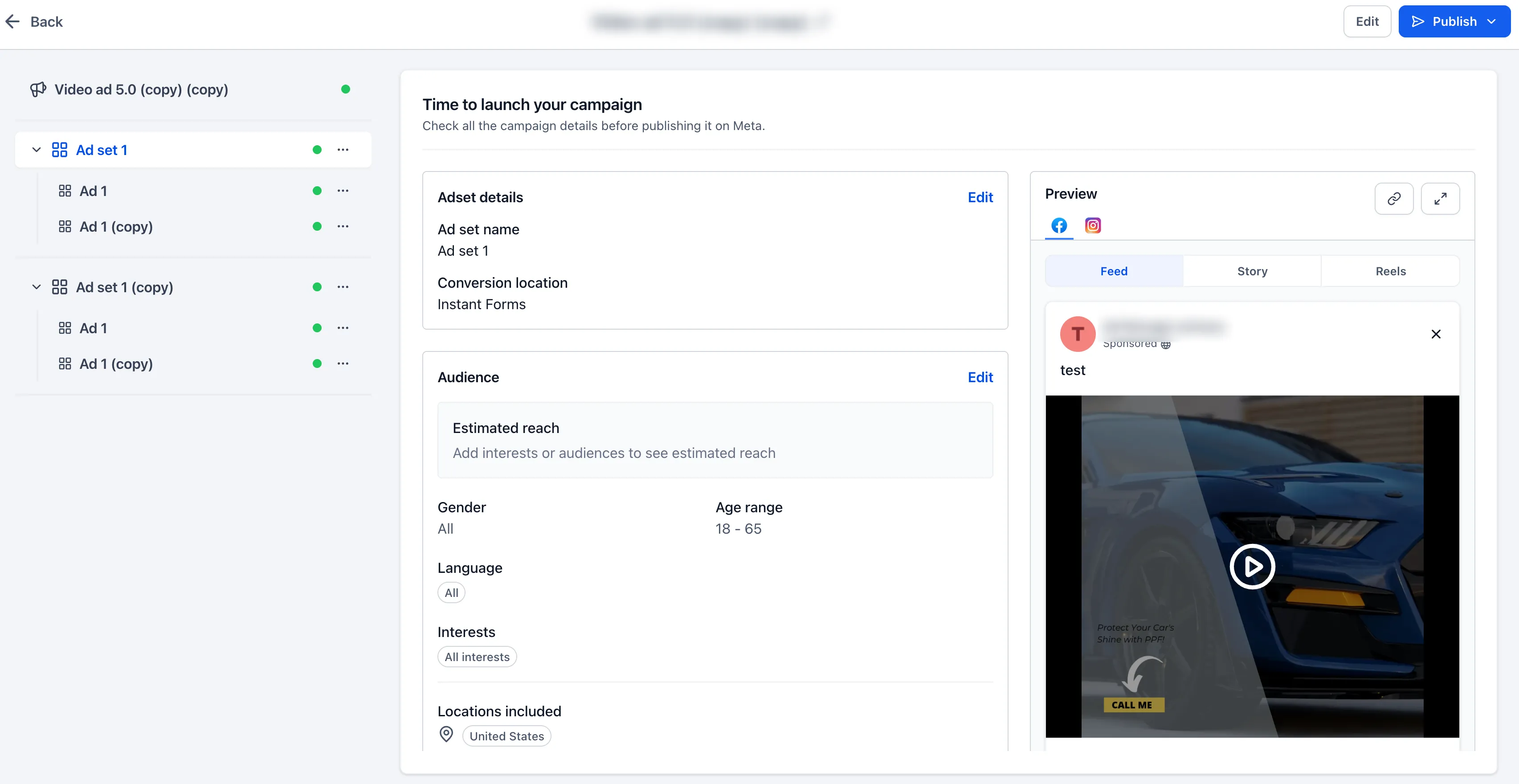Edit the Adset details section
The height and width of the screenshot is (784, 1519).
[980, 197]
